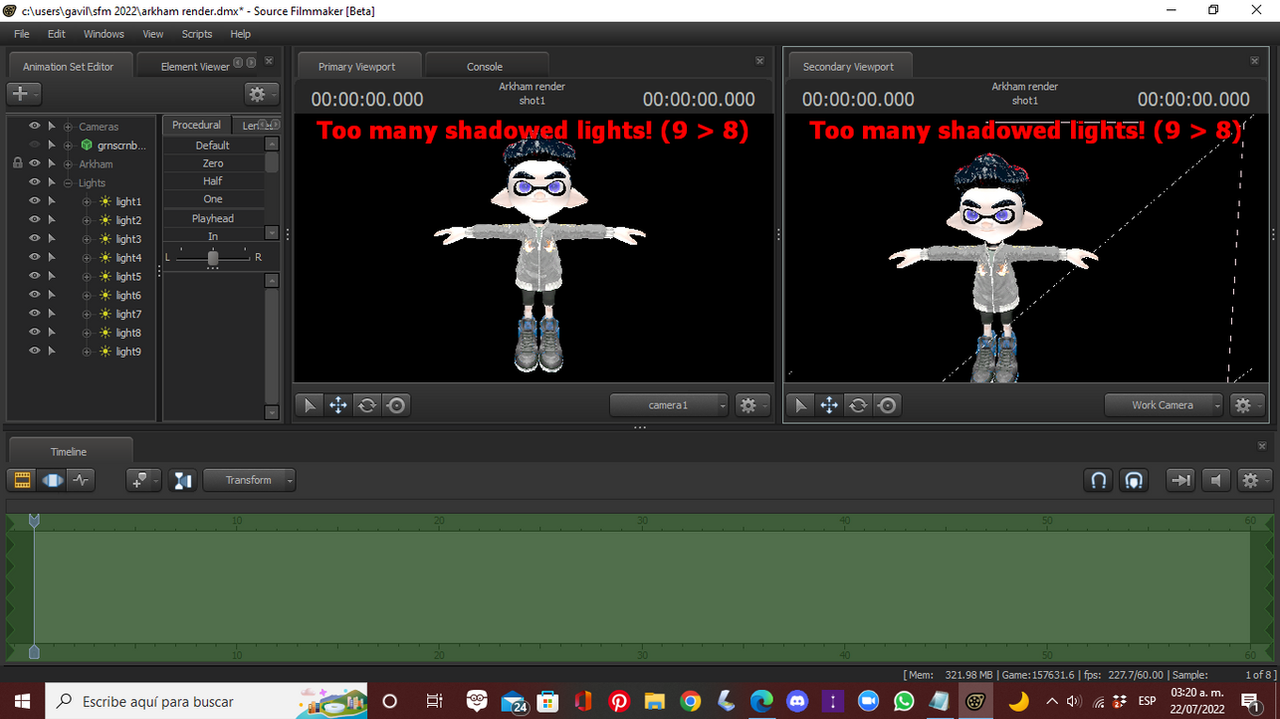Open the Transform dropdown in the timeline
Screen dimensions: 1280x719
(249, 480)
